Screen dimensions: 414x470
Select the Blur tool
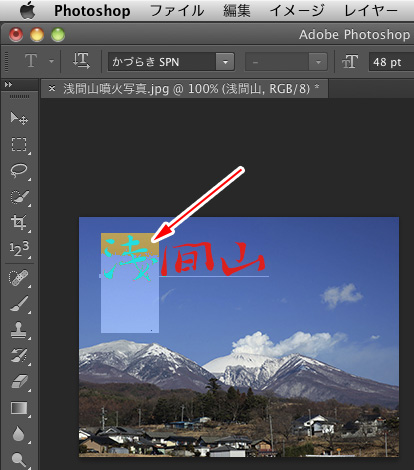pos(18,434)
